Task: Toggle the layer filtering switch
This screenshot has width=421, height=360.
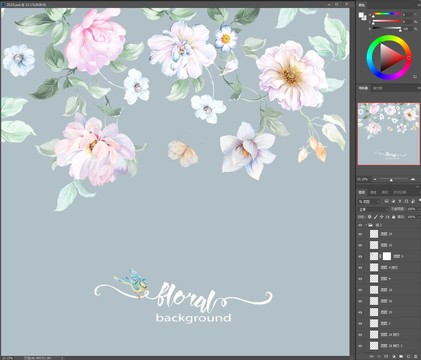Action: (420, 200)
